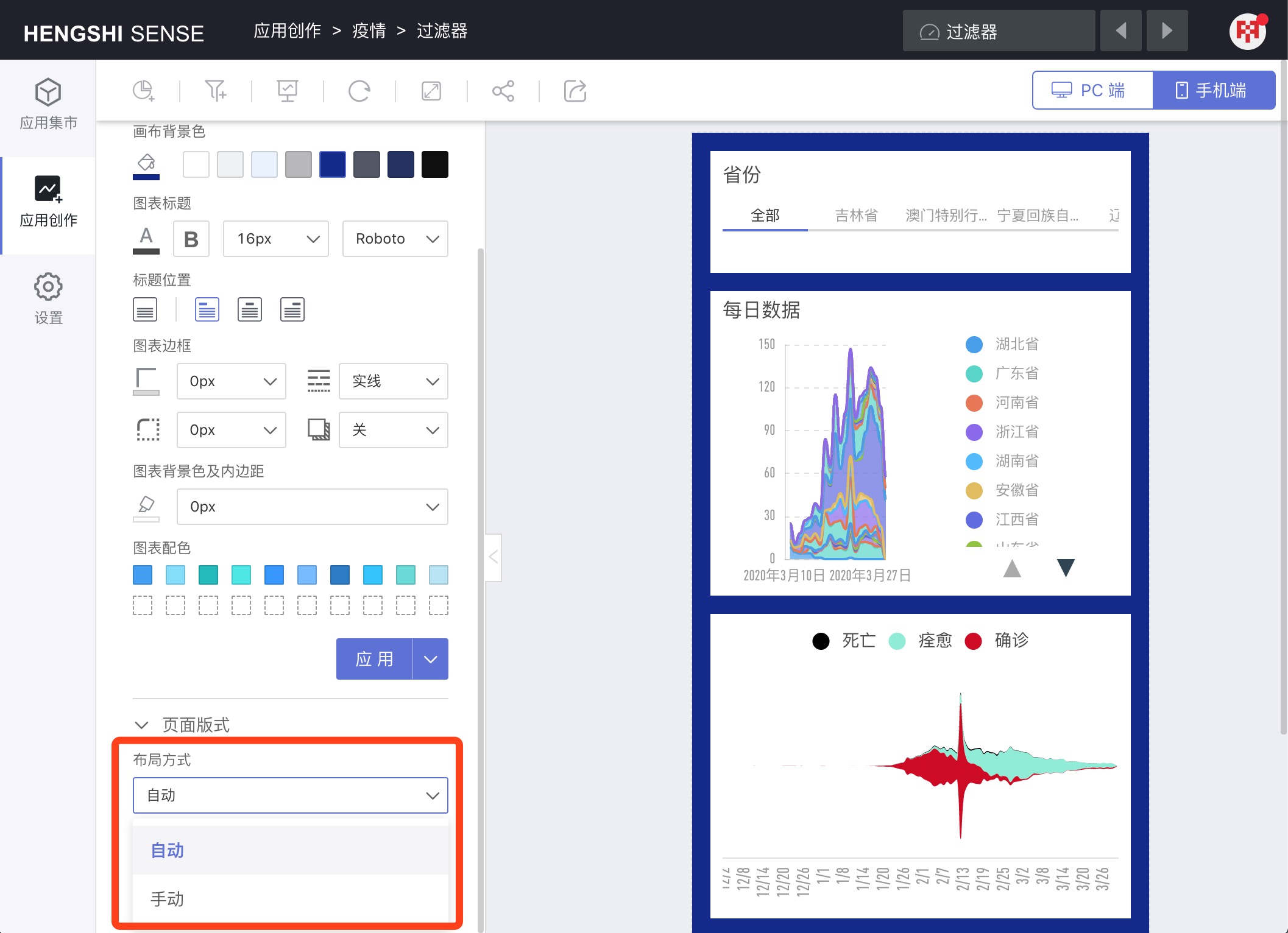Switch to PC 端 view
This screenshot has height=933, width=1288.
1093,90
